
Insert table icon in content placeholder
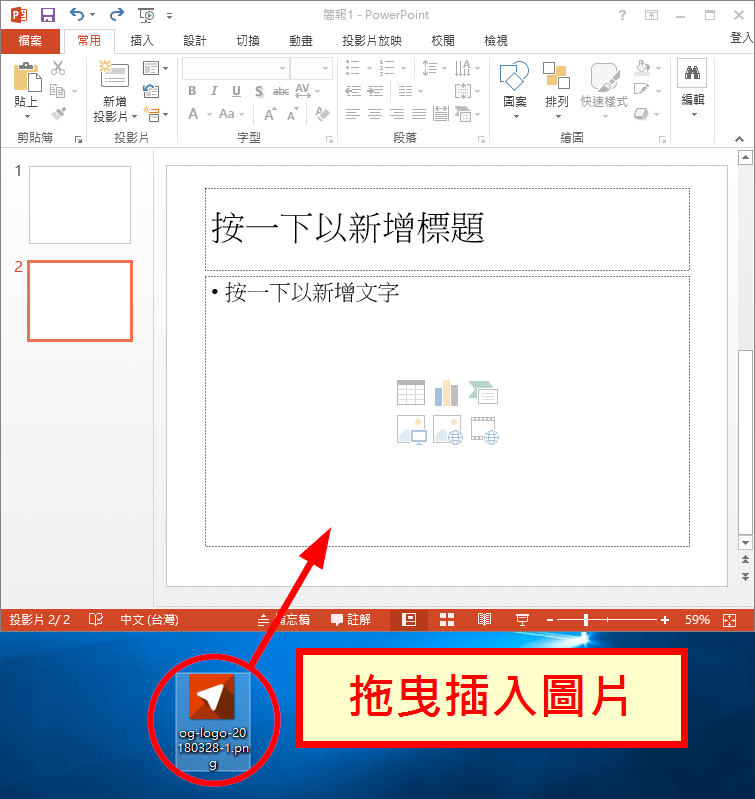tap(411, 393)
